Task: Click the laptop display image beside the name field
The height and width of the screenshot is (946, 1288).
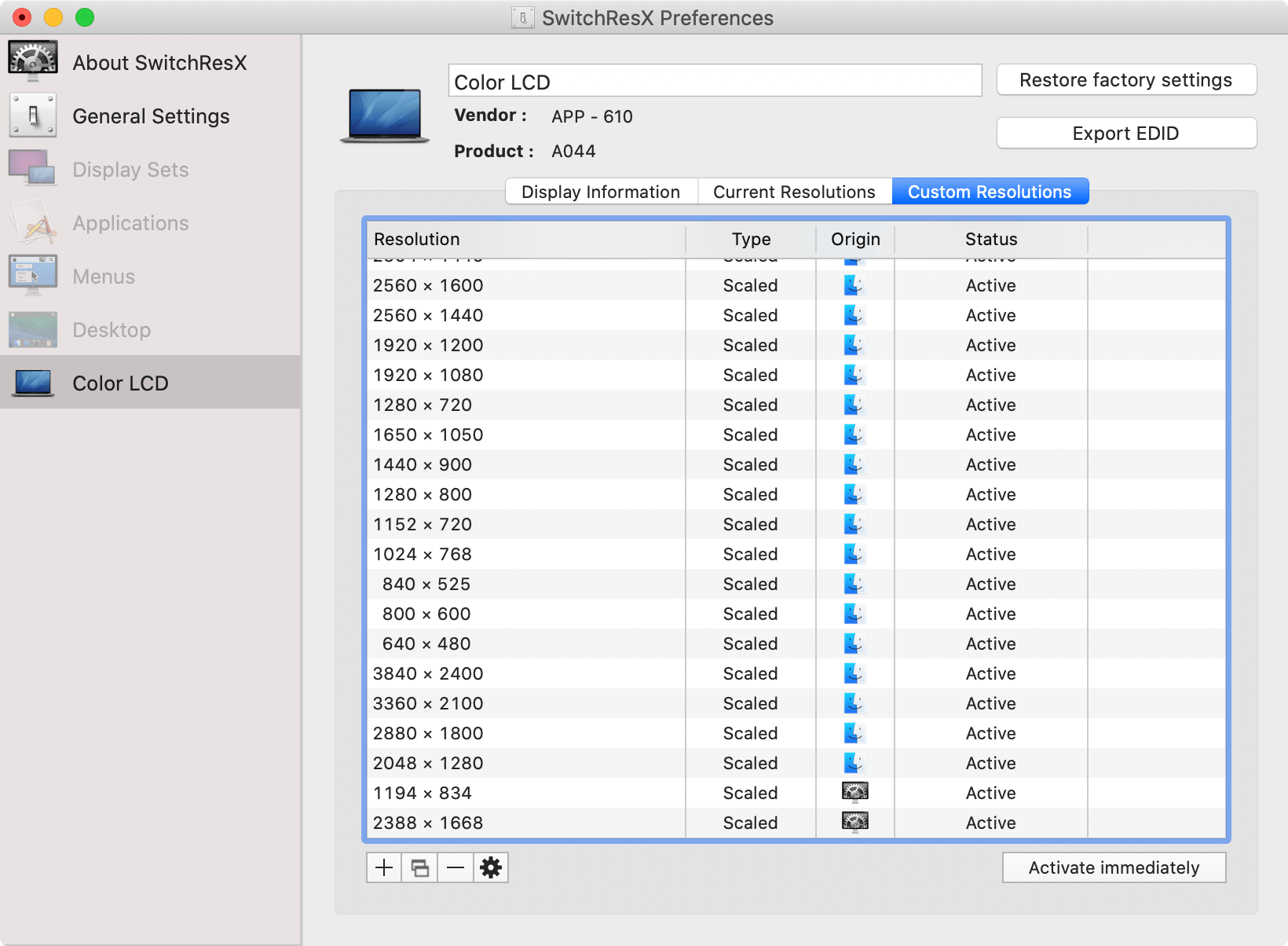Action: (x=385, y=116)
